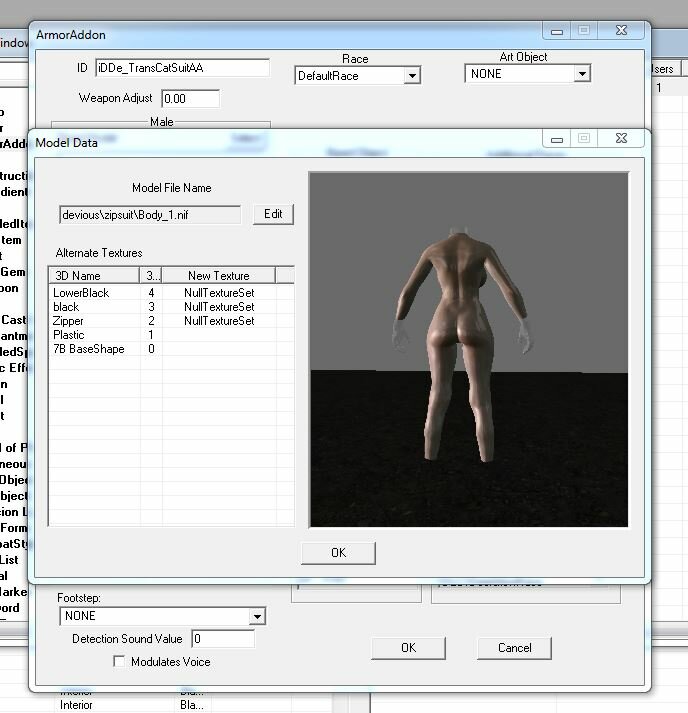Click OK in the ArmorAddon window
688x713 pixels.
[408, 648]
